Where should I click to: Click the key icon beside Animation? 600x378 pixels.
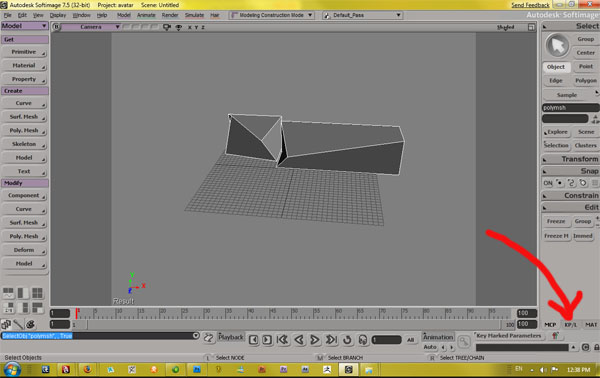[464, 341]
